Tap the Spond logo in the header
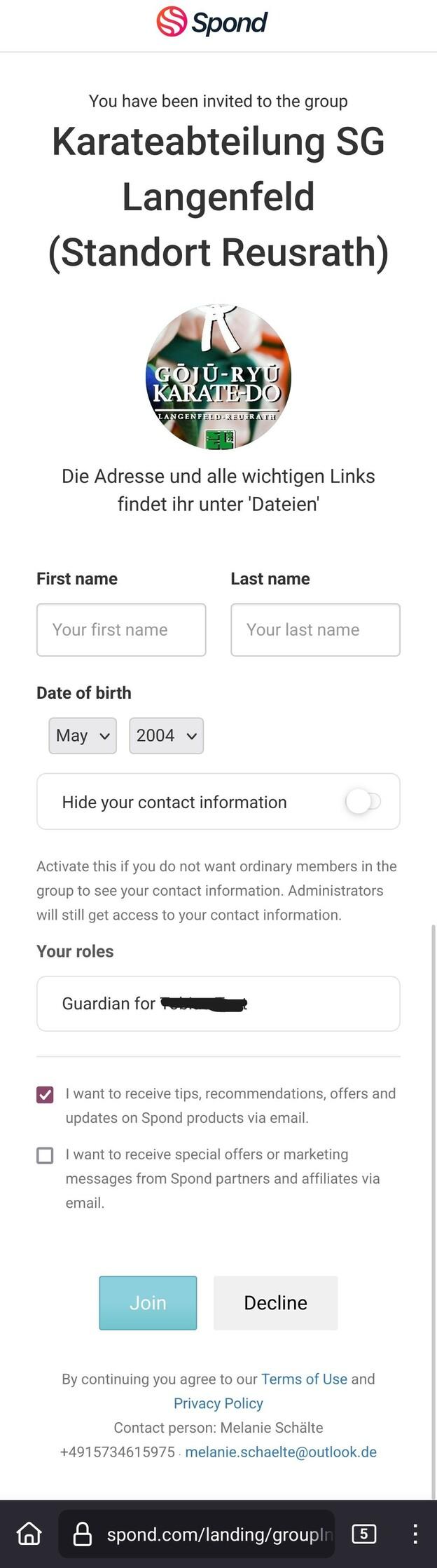This screenshot has height=1568, width=437. click(x=212, y=22)
